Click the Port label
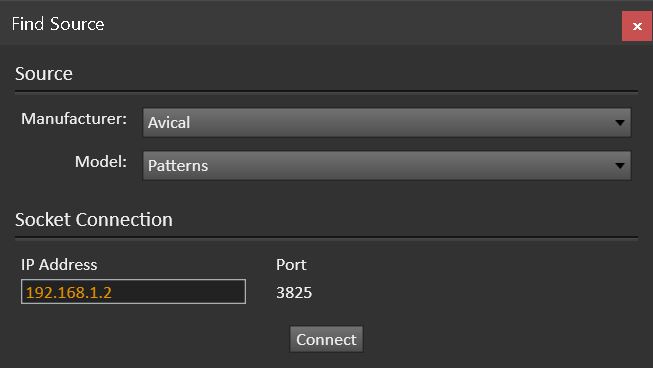 [x=291, y=265]
